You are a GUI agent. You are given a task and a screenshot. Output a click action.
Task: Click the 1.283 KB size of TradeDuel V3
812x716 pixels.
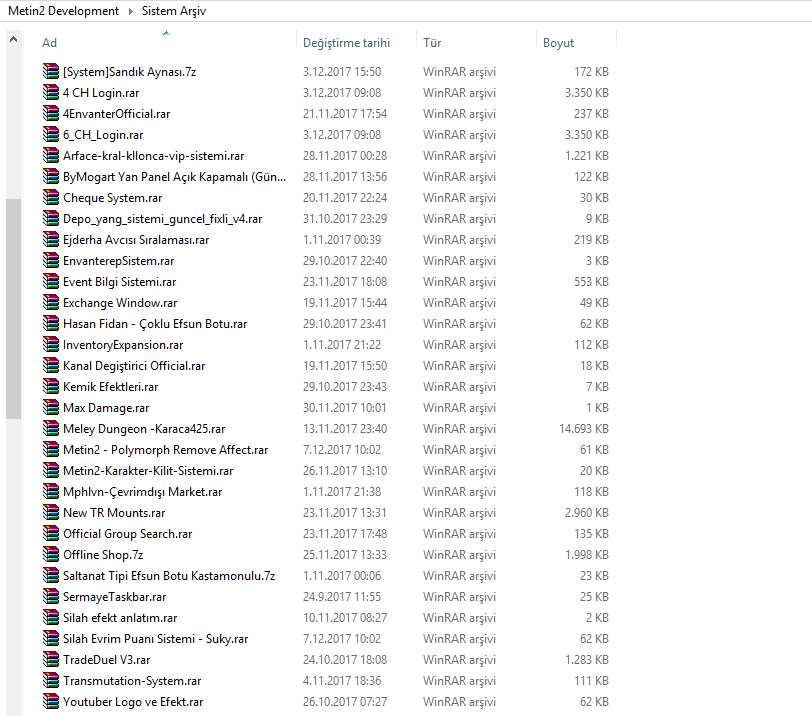[586, 660]
